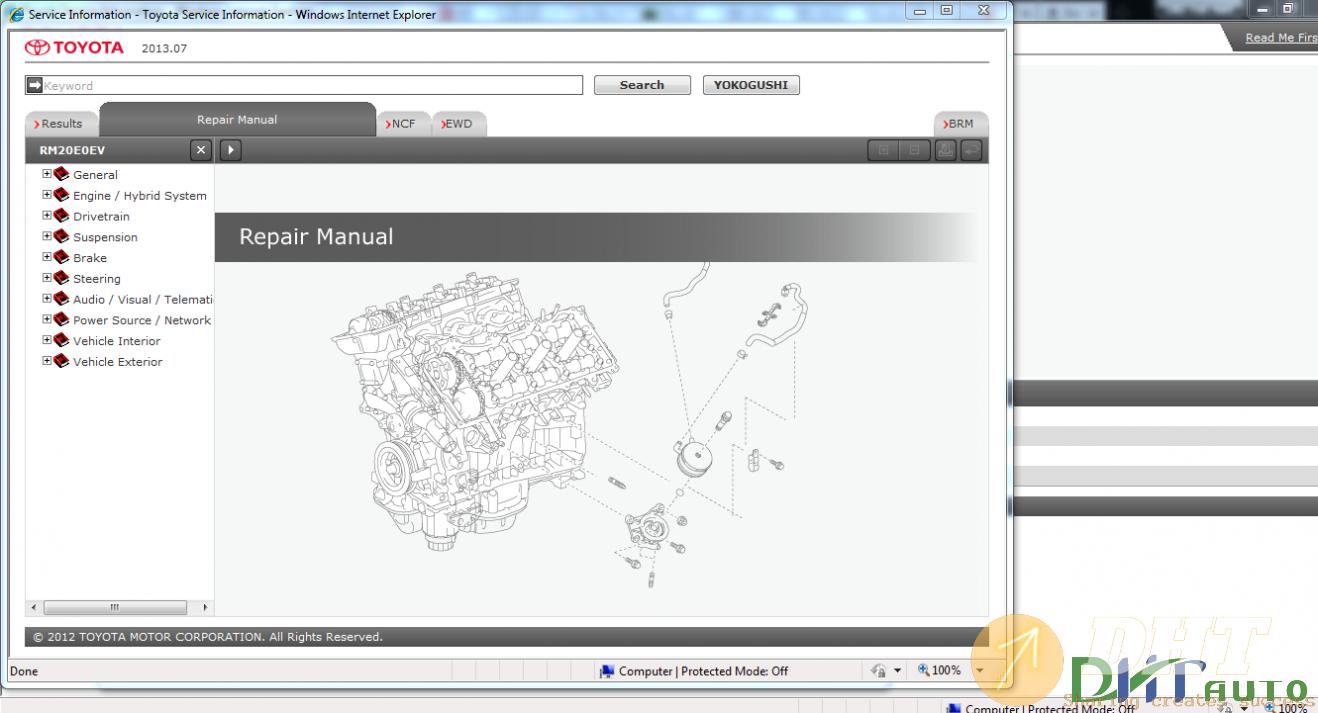
Task: Click the expand-all plus toolbar icon
Action: point(883,150)
